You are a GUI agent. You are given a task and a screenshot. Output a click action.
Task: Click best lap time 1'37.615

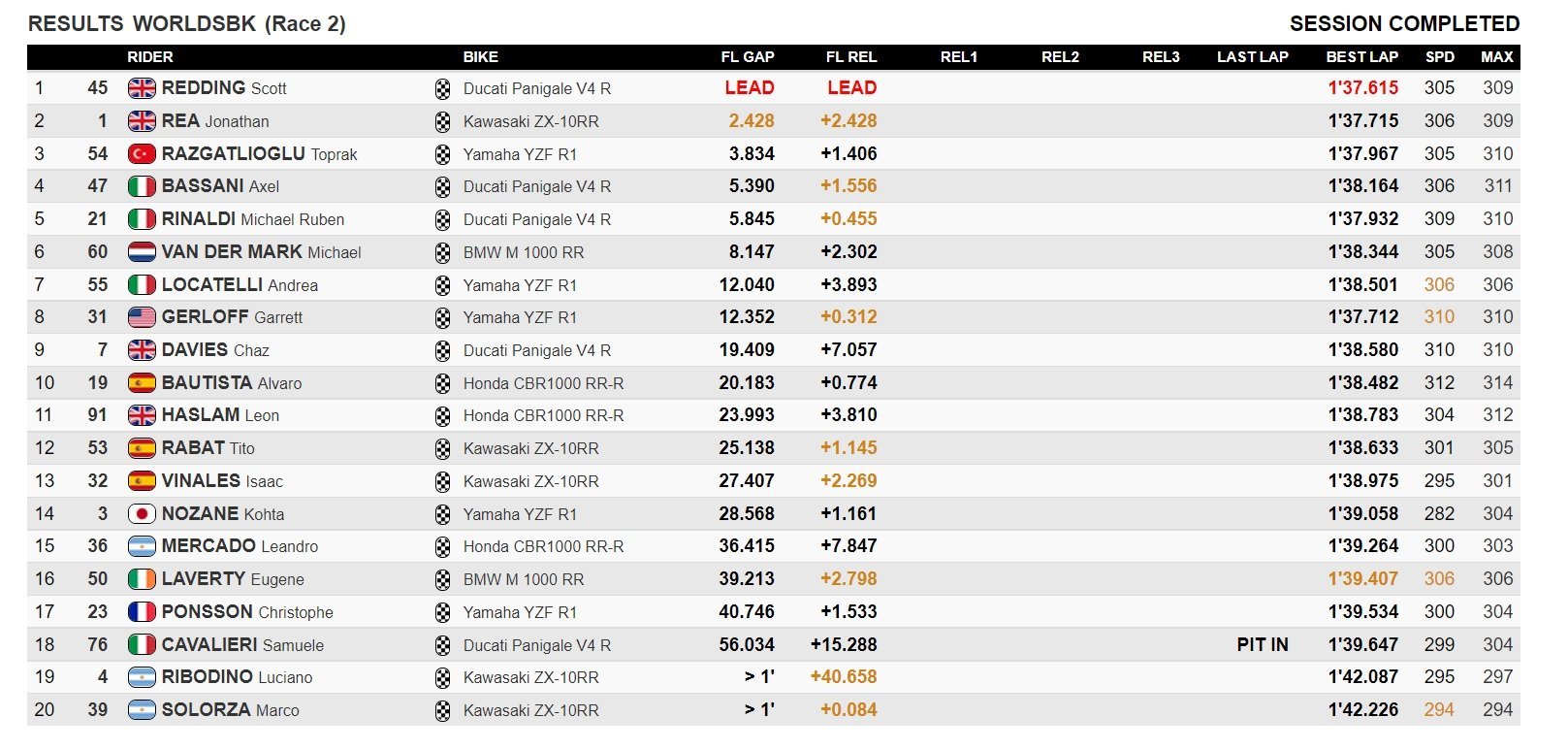click(x=1363, y=88)
